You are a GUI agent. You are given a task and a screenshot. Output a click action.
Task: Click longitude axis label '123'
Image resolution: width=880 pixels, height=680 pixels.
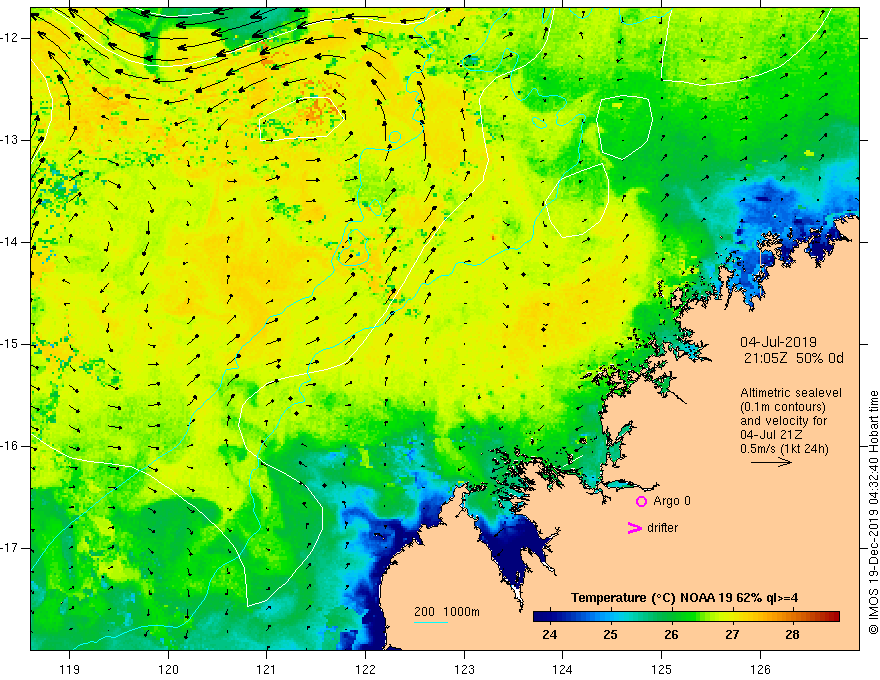(464, 669)
